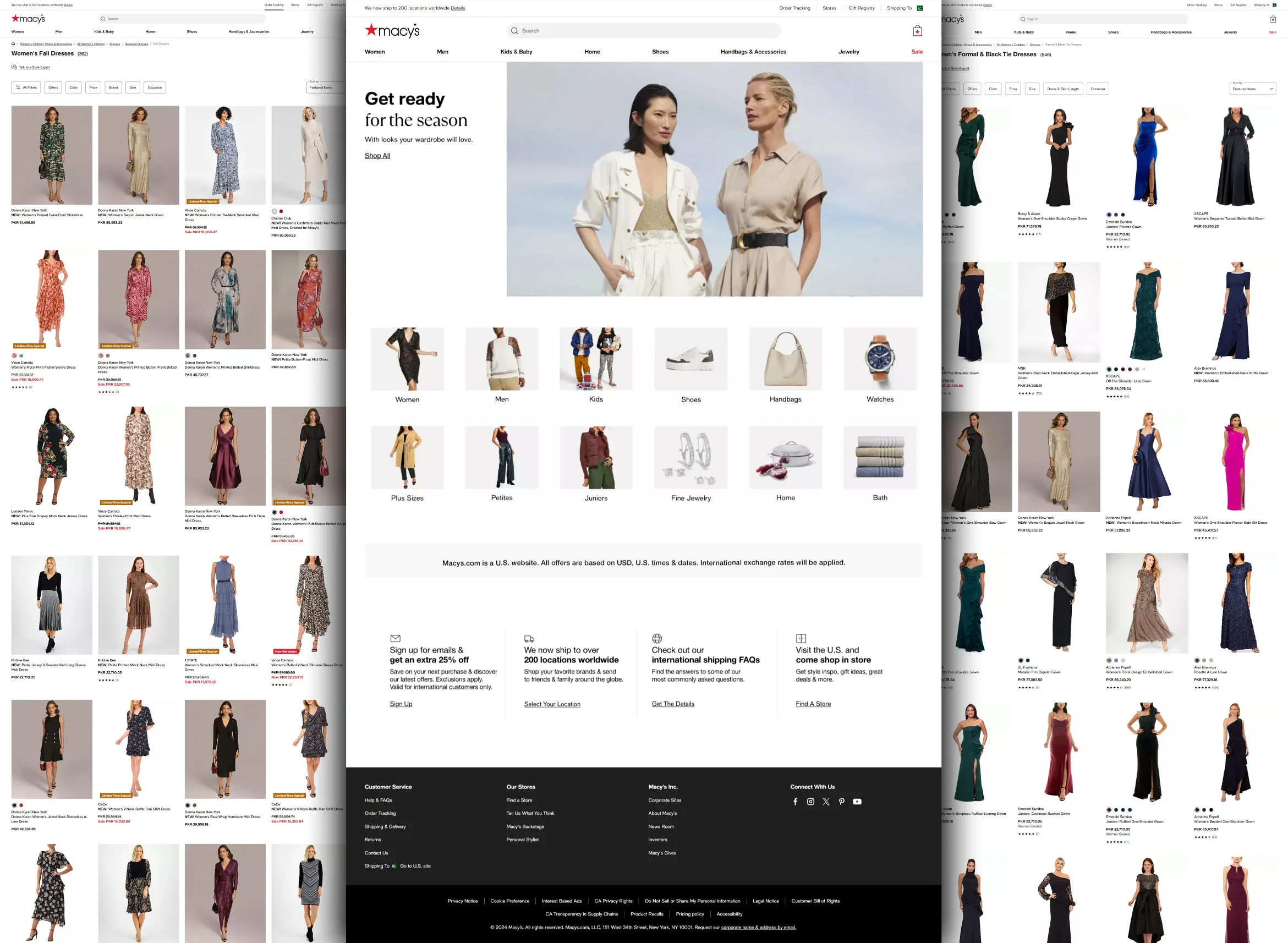
Task: Open the shopping bag icon in the header
Action: pyautogui.click(x=917, y=30)
